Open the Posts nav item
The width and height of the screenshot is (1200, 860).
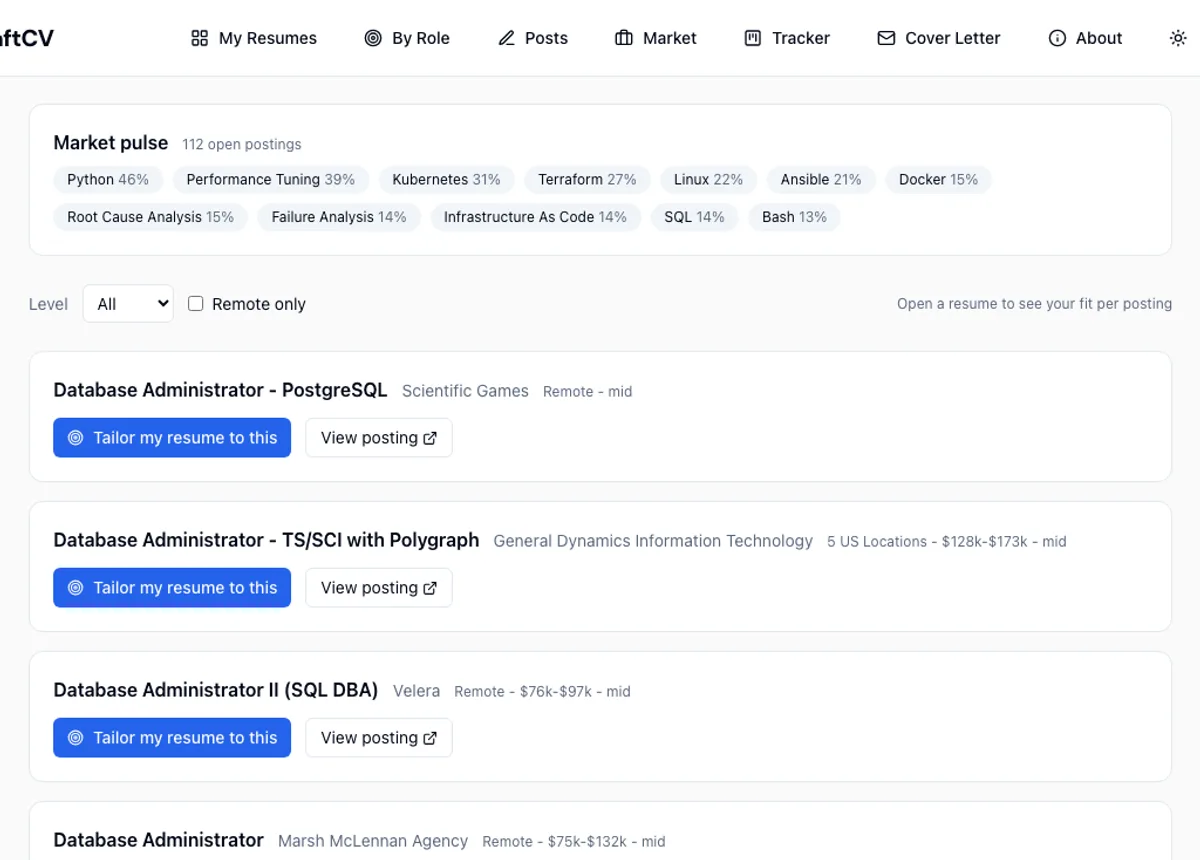(533, 38)
